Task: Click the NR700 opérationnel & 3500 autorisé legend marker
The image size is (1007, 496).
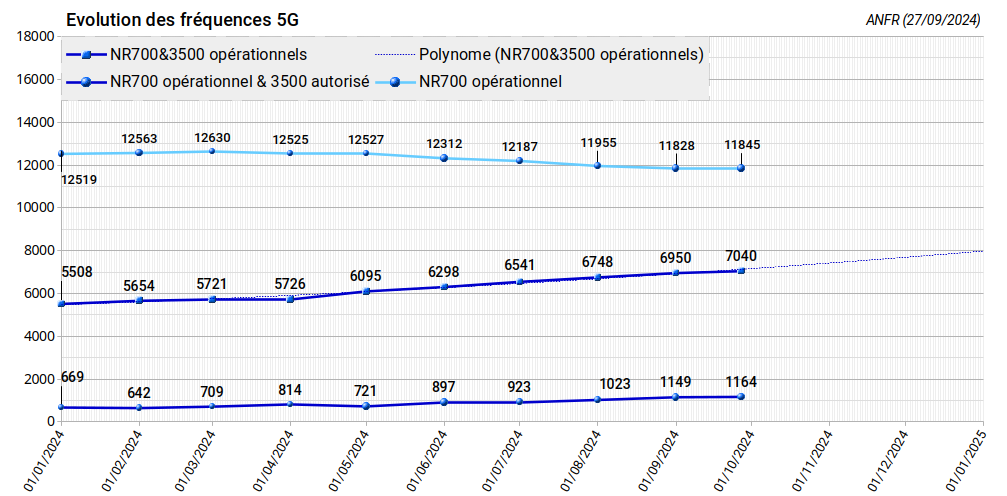Action: [x=87, y=82]
